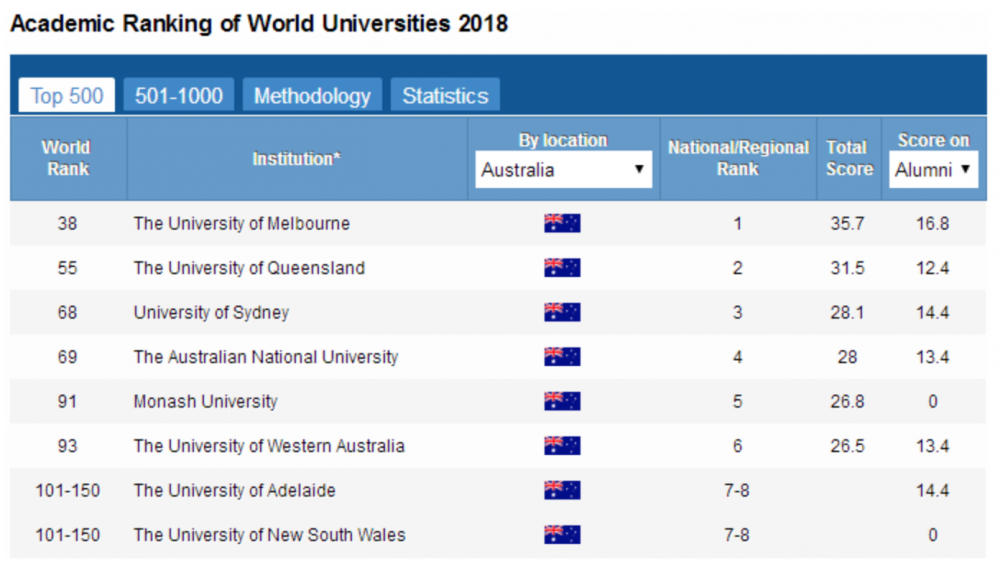Click national rank 1 for Melbourne
The image size is (1000, 577).
coord(737,224)
